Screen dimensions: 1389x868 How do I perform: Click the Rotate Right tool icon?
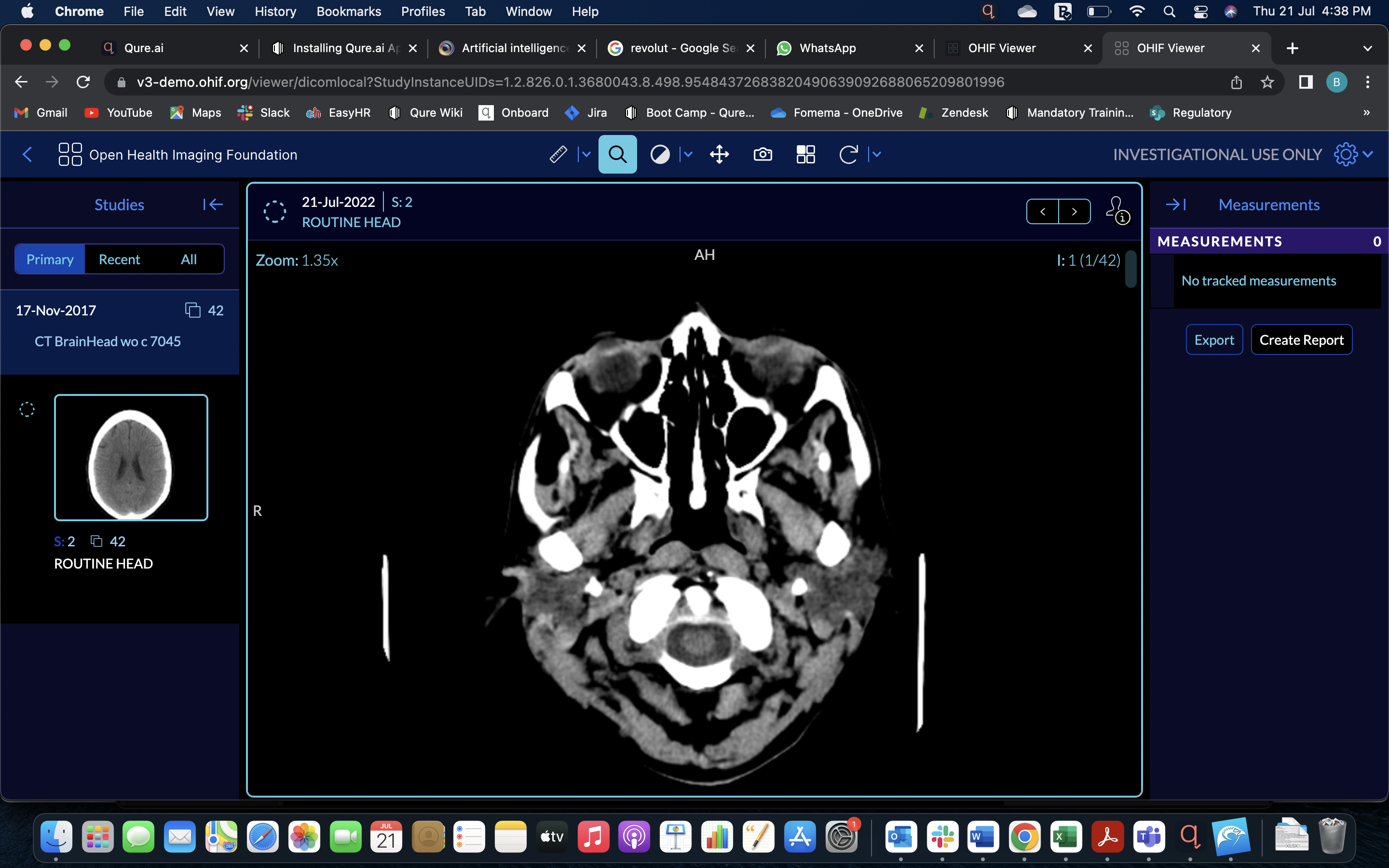click(848, 154)
